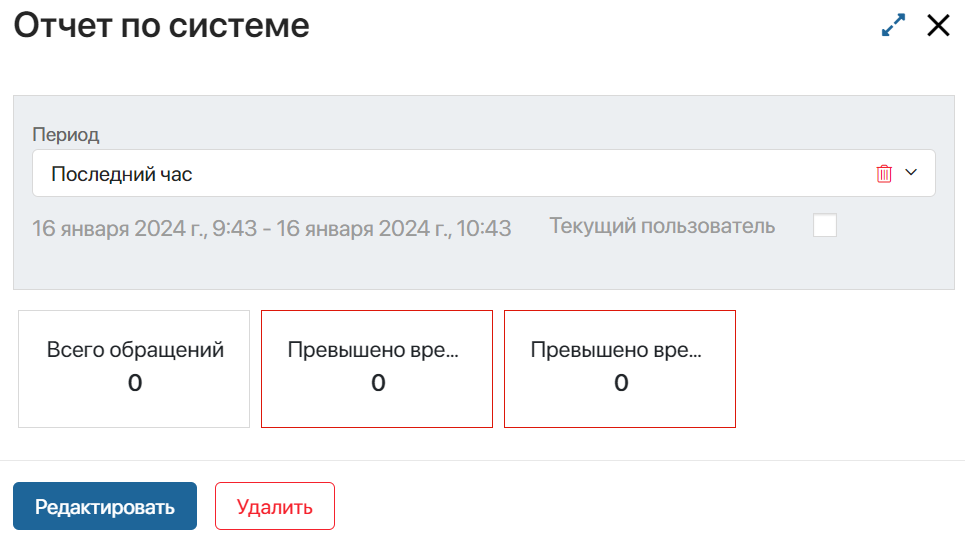
Task: Open the Всего обращений tile
Action: click(134, 369)
